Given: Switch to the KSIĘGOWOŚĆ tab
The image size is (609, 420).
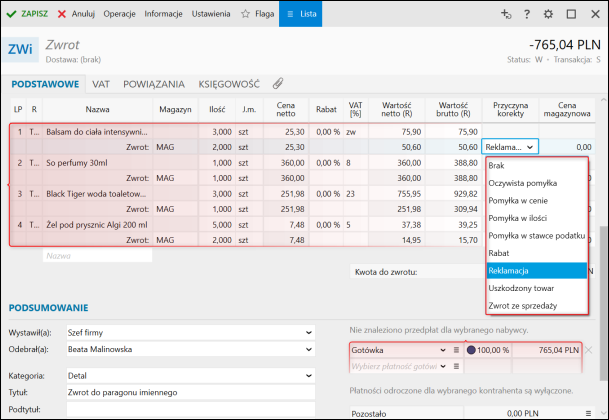Looking at the screenshot, I should pos(229,83).
